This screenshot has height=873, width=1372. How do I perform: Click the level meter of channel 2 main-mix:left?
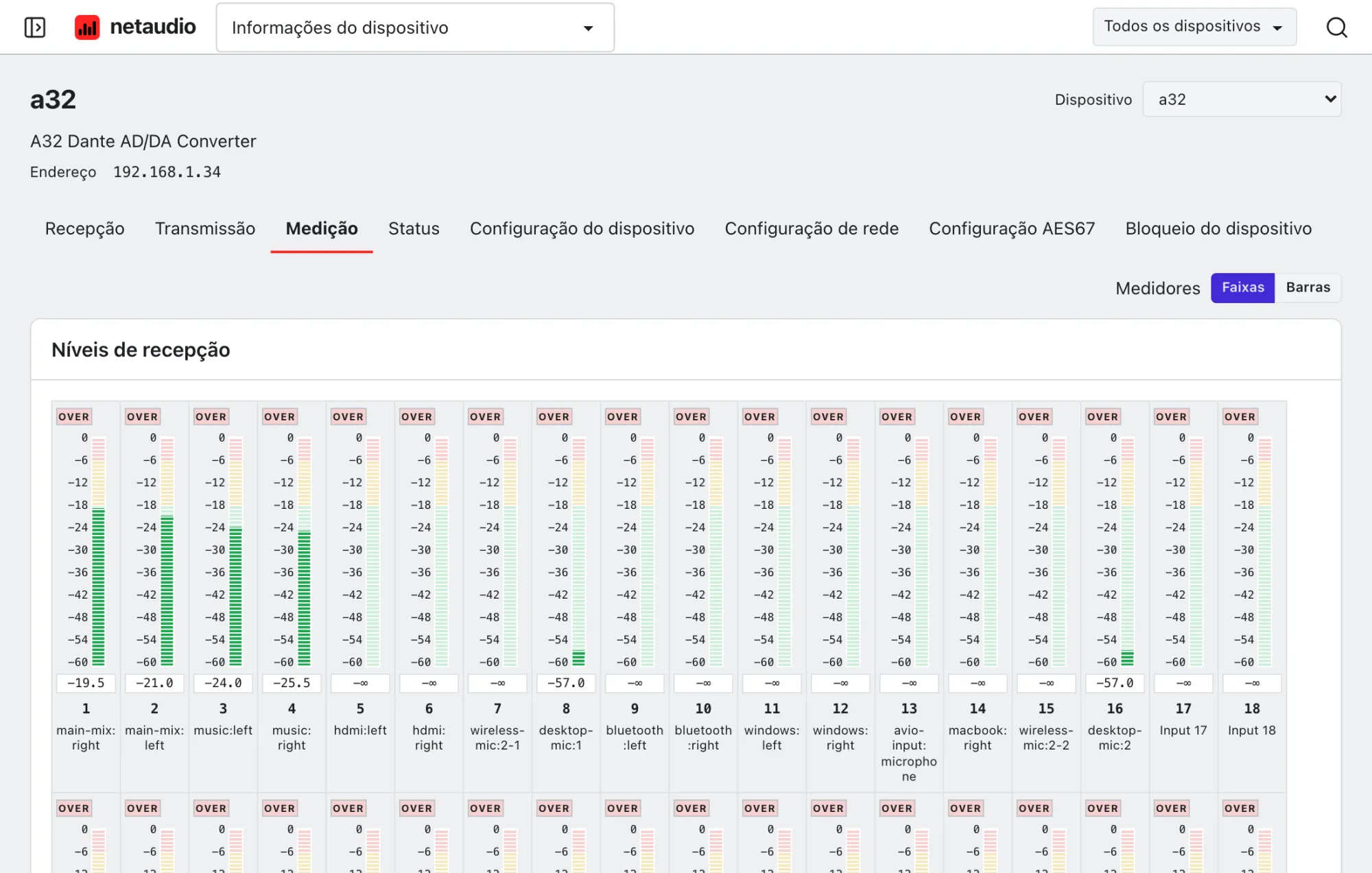(x=167, y=551)
